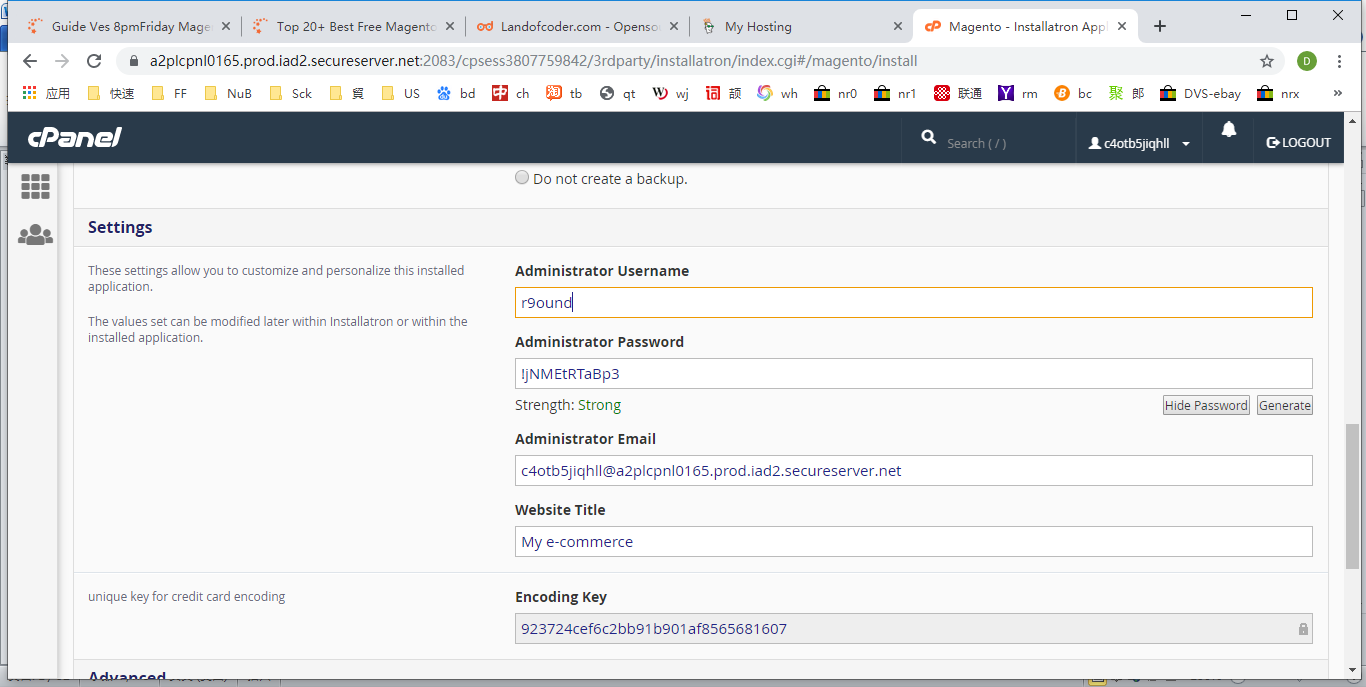Bookmark this page with the star

pos(1267,61)
